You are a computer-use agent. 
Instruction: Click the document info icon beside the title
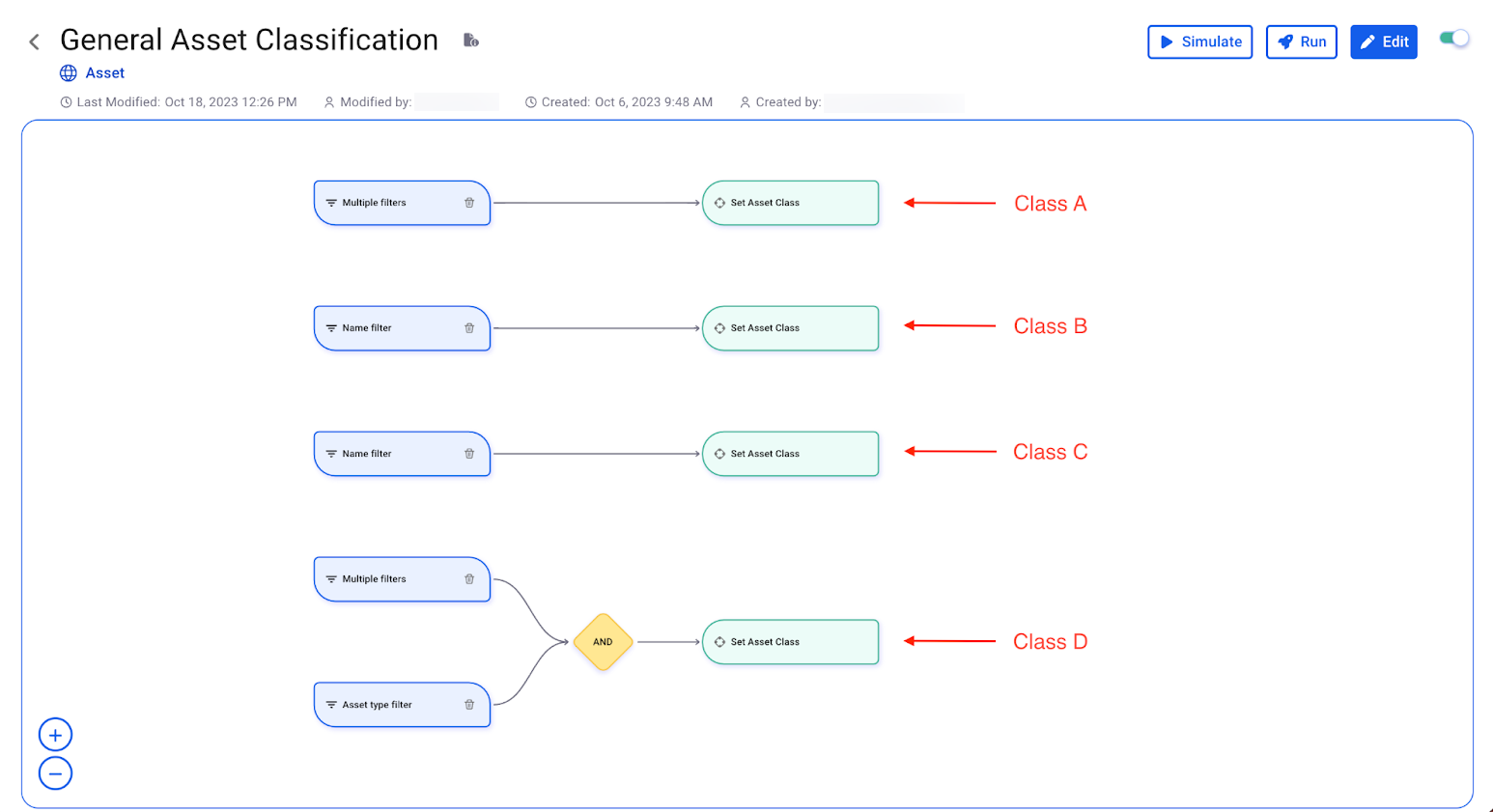coord(470,41)
